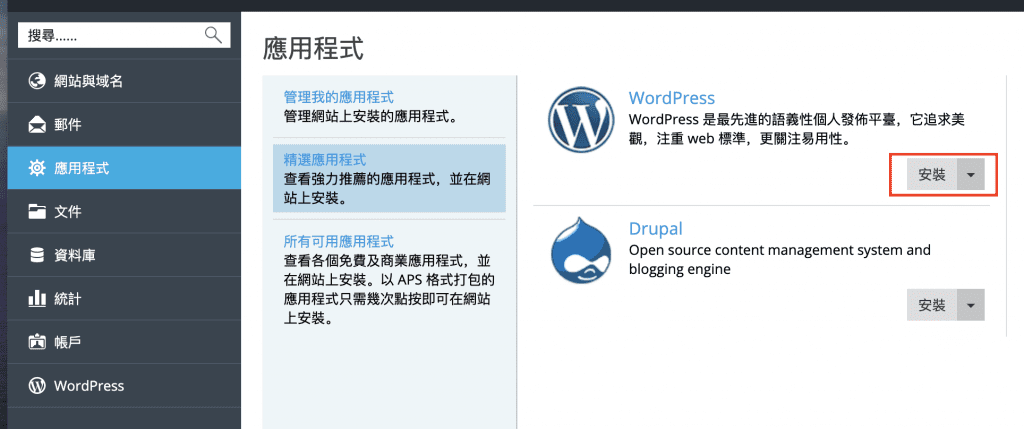Open WordPress sidebar item
The image size is (1024, 429).
coord(124,385)
